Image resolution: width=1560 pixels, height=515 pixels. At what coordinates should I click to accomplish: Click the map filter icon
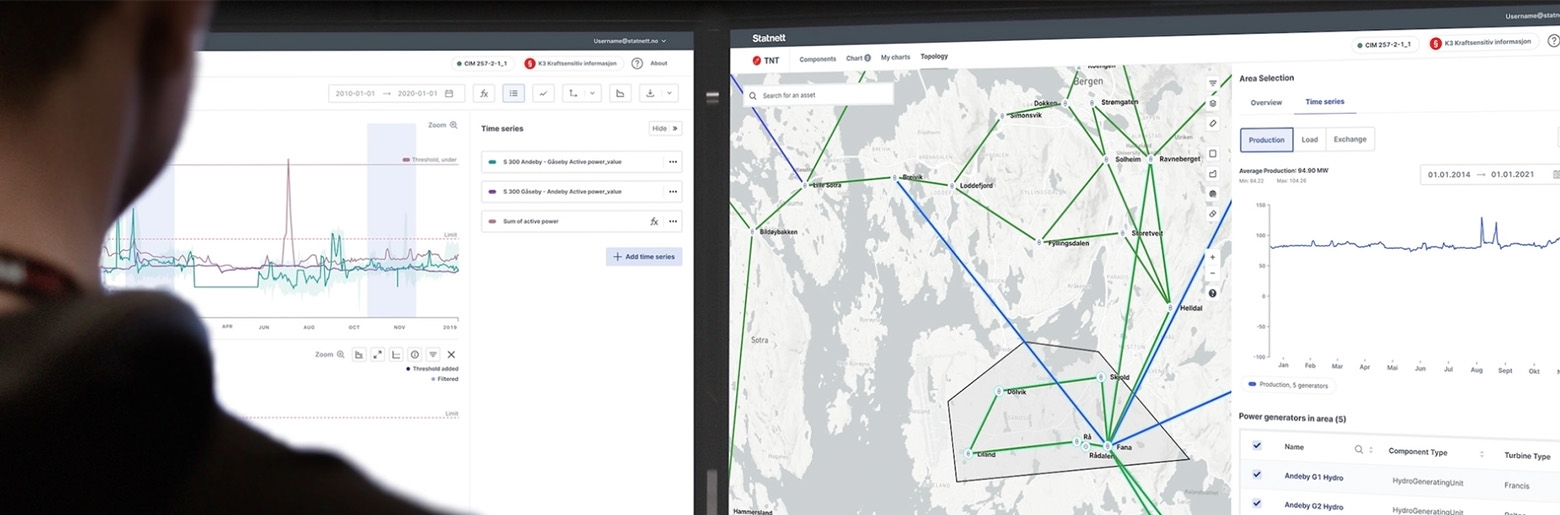[1213, 83]
